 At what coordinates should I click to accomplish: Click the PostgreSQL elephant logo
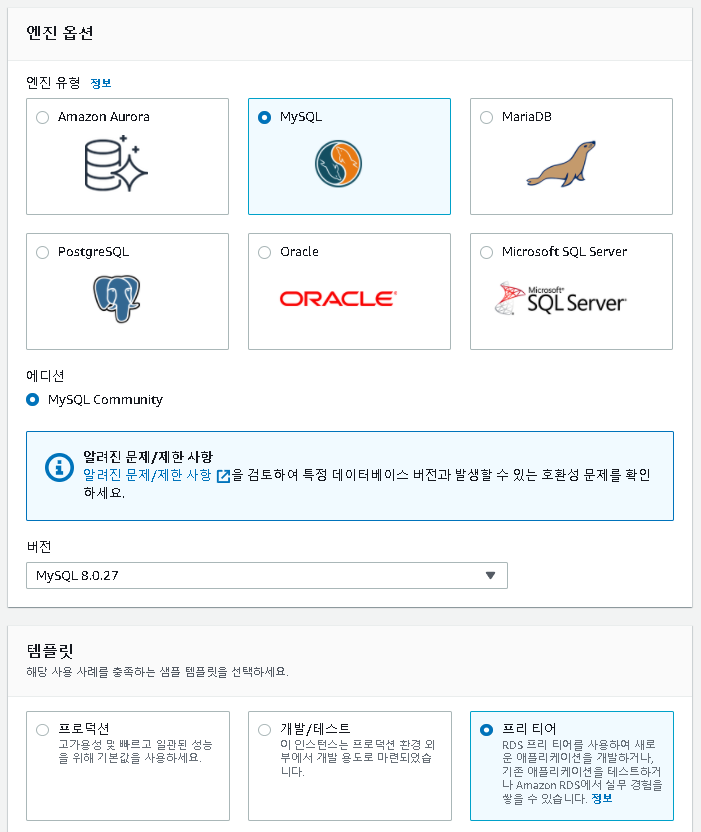(x=117, y=298)
